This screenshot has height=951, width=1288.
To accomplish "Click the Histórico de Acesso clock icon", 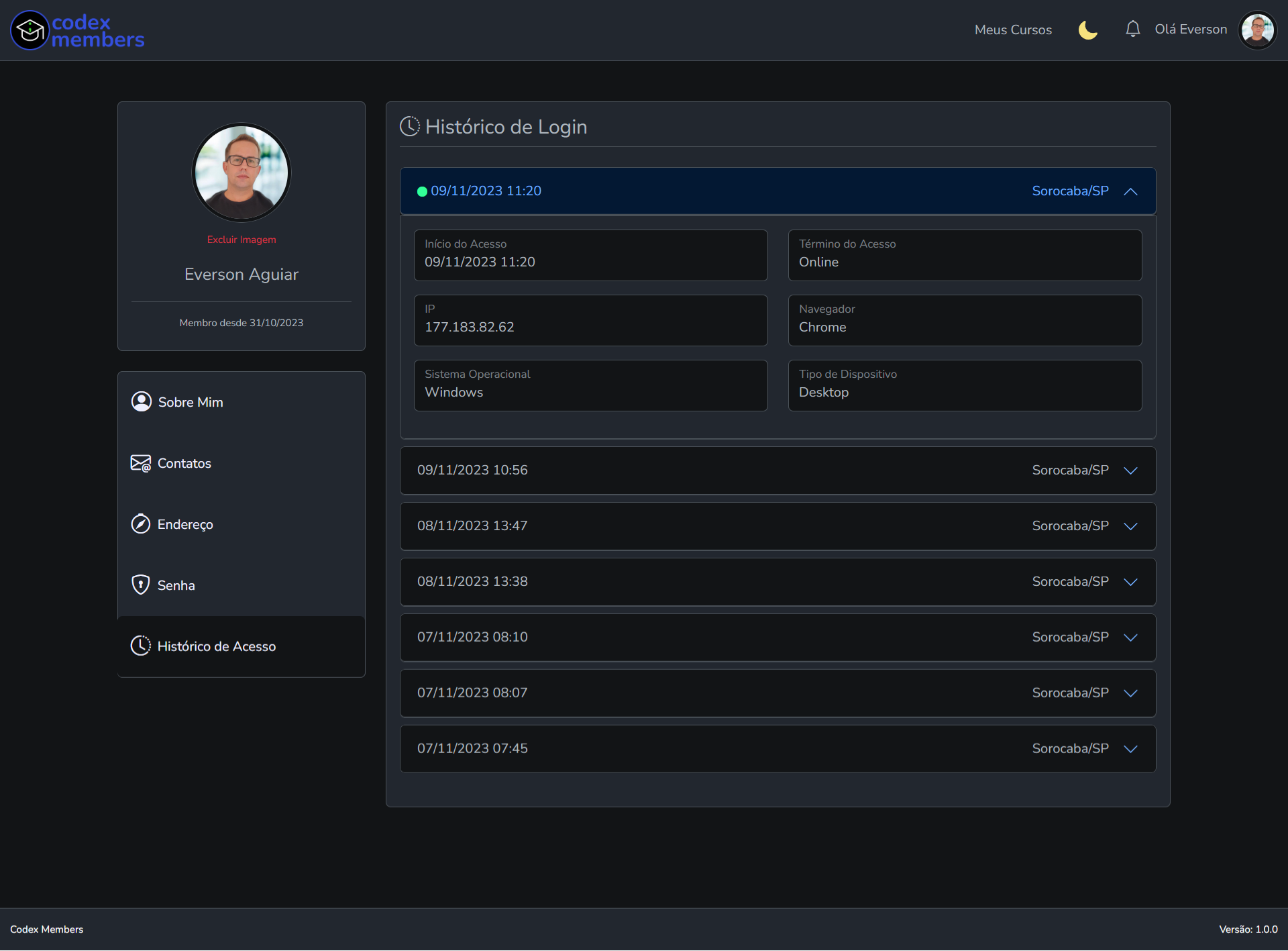I will pyautogui.click(x=141, y=645).
